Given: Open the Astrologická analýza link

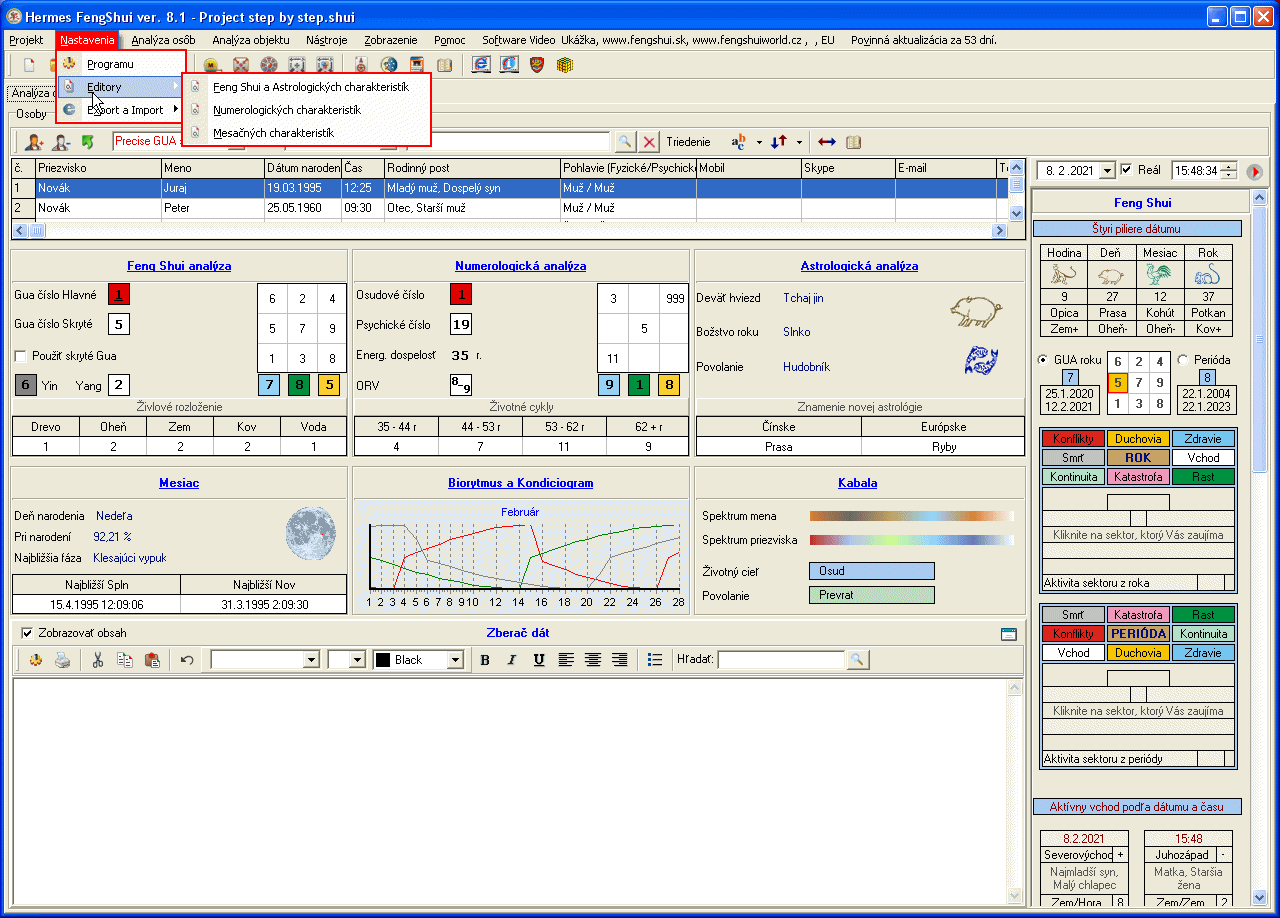Looking at the screenshot, I should pos(859,266).
